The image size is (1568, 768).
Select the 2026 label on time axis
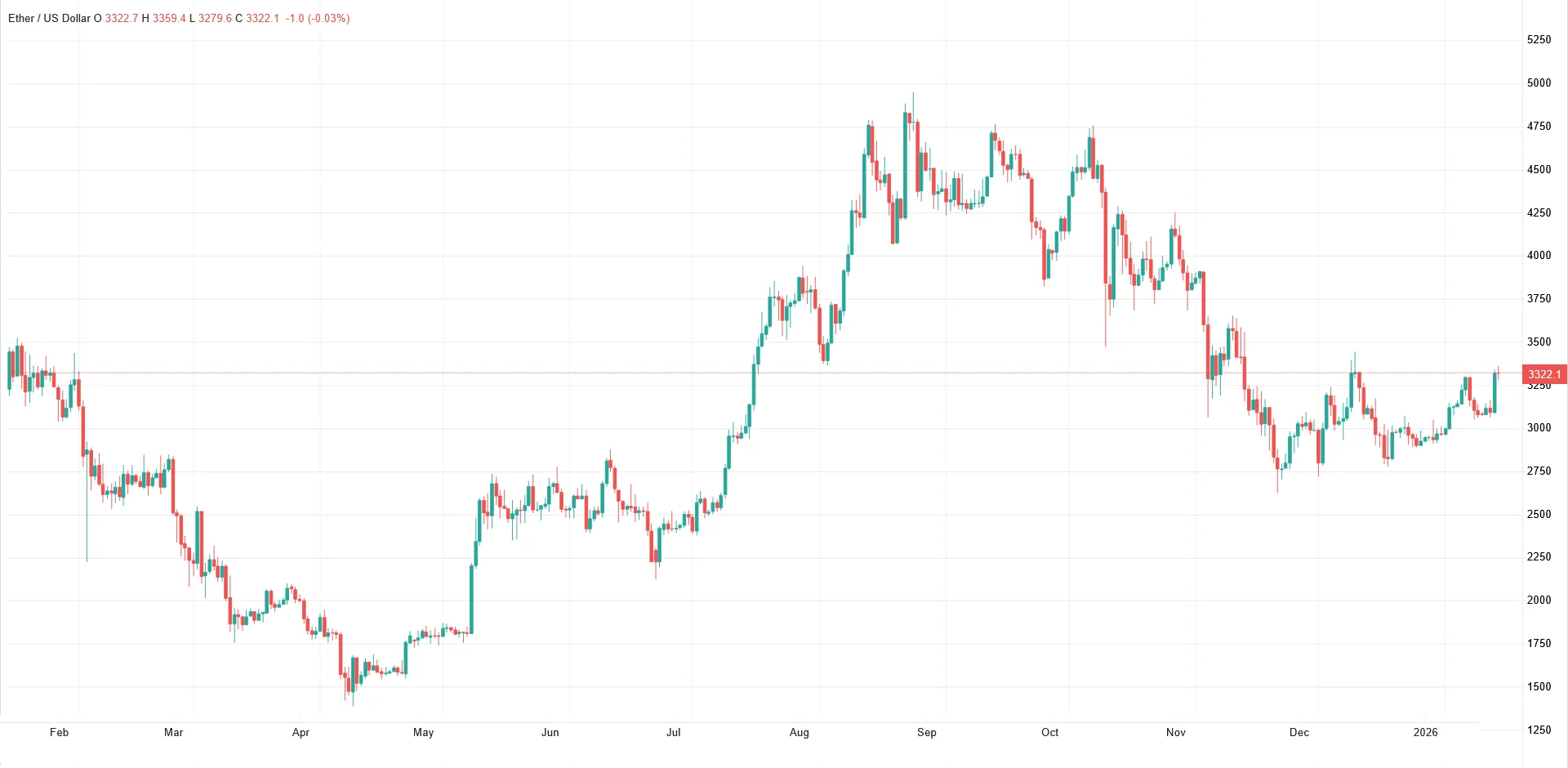coord(1426,732)
